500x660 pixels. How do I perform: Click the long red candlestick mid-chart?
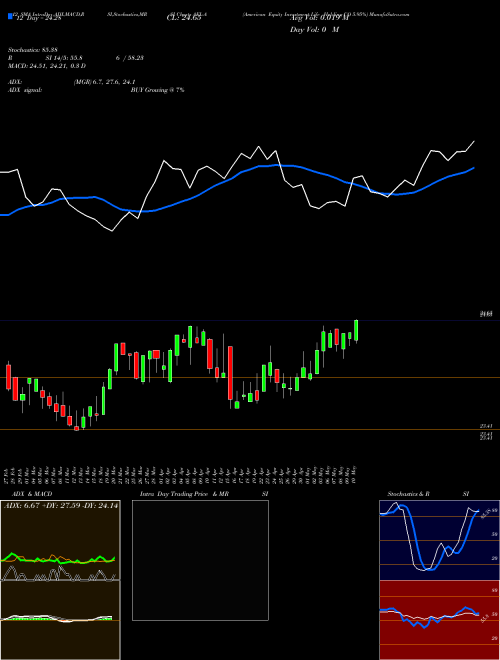[x=230, y=373]
